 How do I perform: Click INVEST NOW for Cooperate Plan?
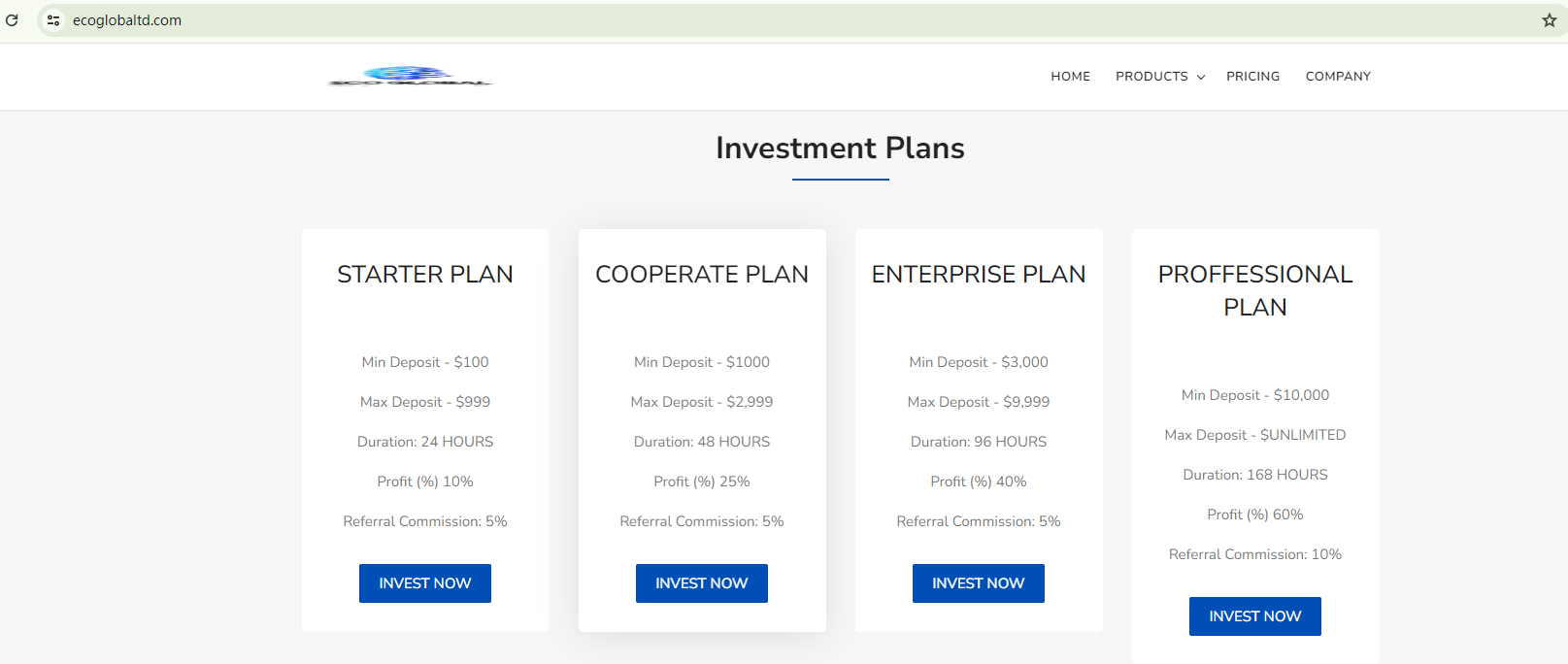pos(701,583)
